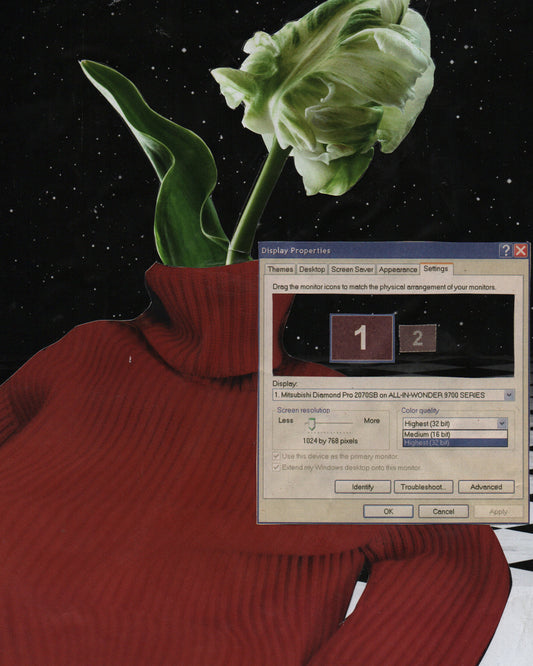Image resolution: width=533 pixels, height=666 pixels.
Task: Switch to the Desktop tab
Action: point(312,269)
